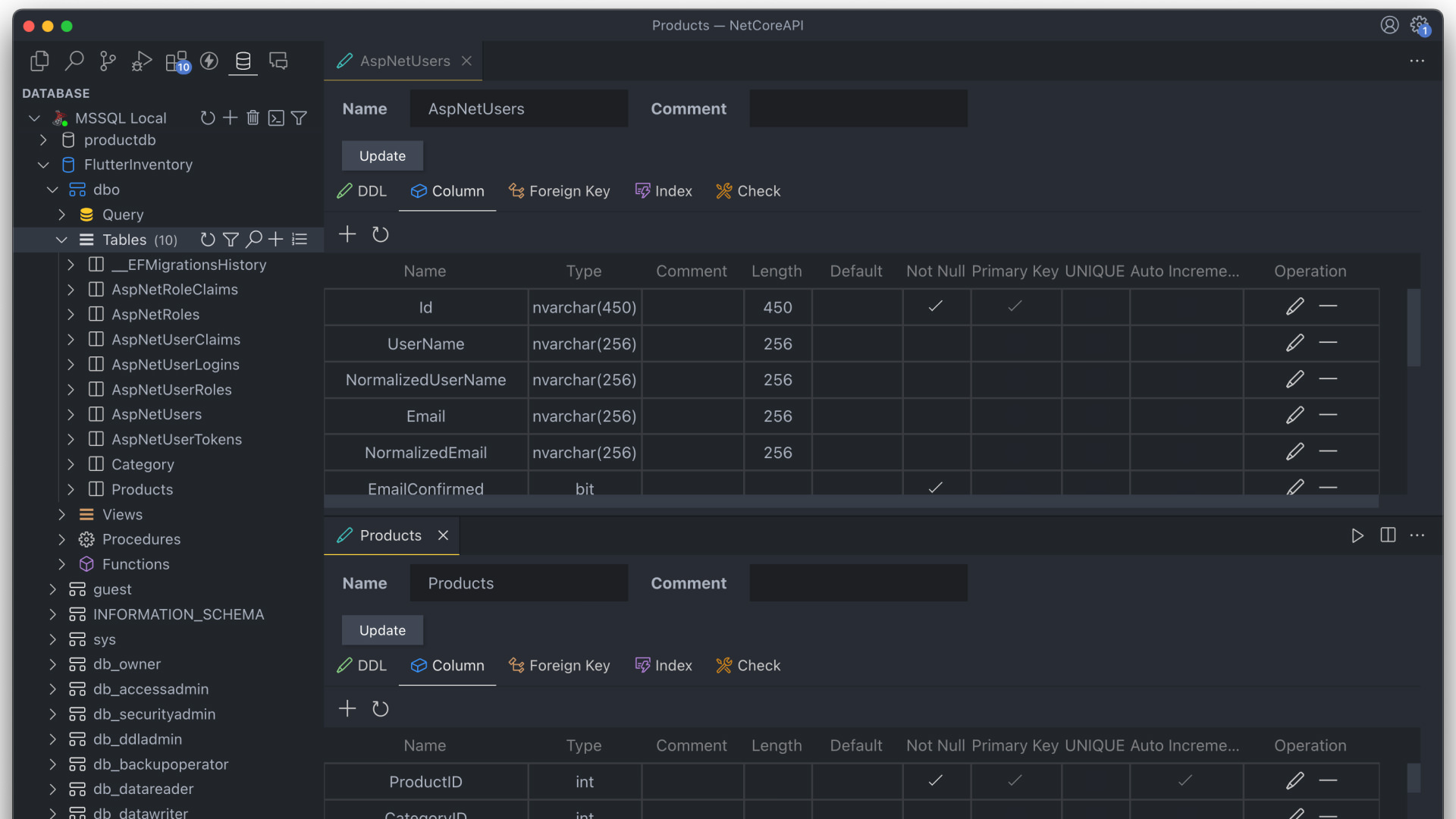Image resolution: width=1456 pixels, height=819 pixels.
Task: Select the Index tab in AspNetUsers
Action: (672, 191)
